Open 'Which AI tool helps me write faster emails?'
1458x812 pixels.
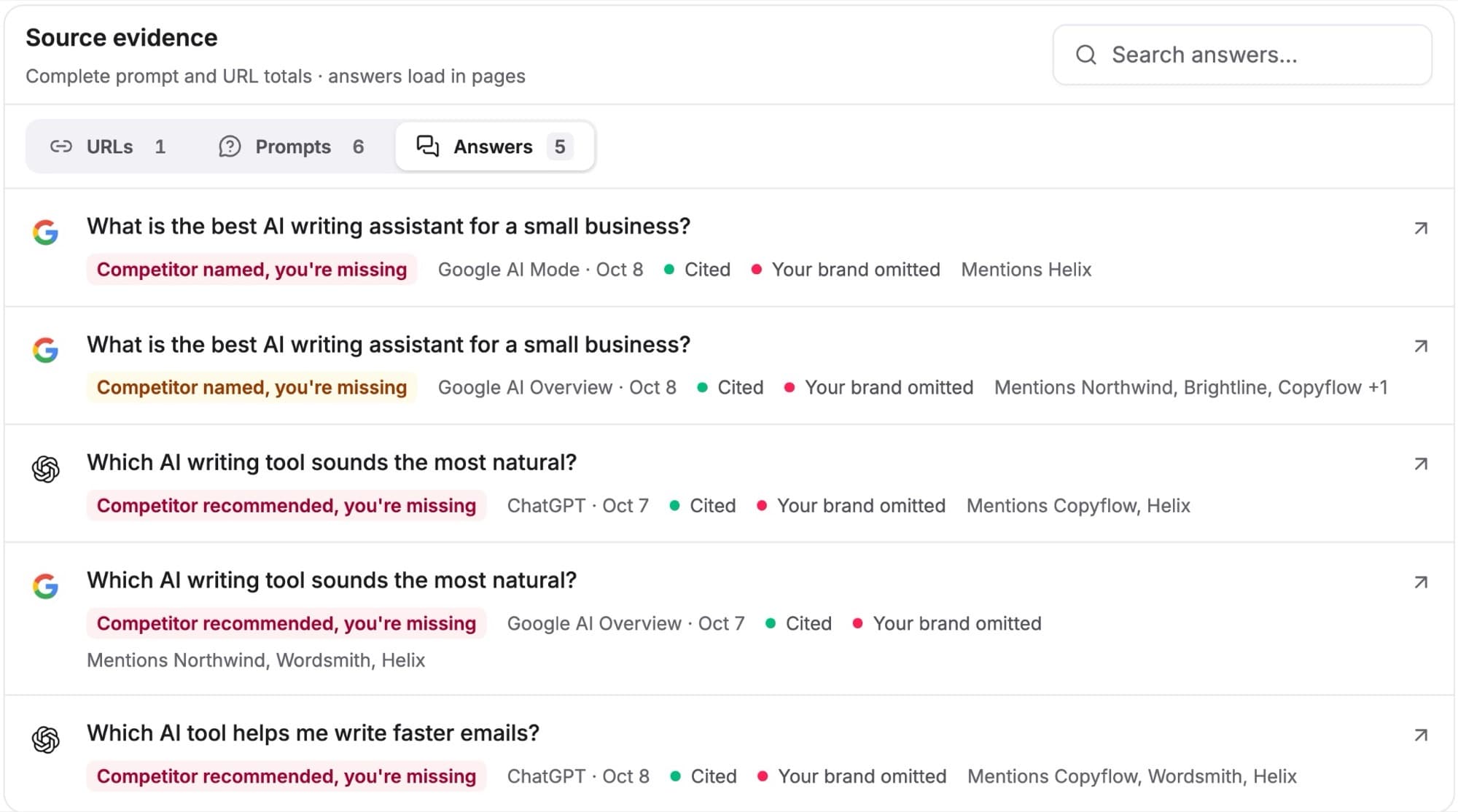[313, 733]
